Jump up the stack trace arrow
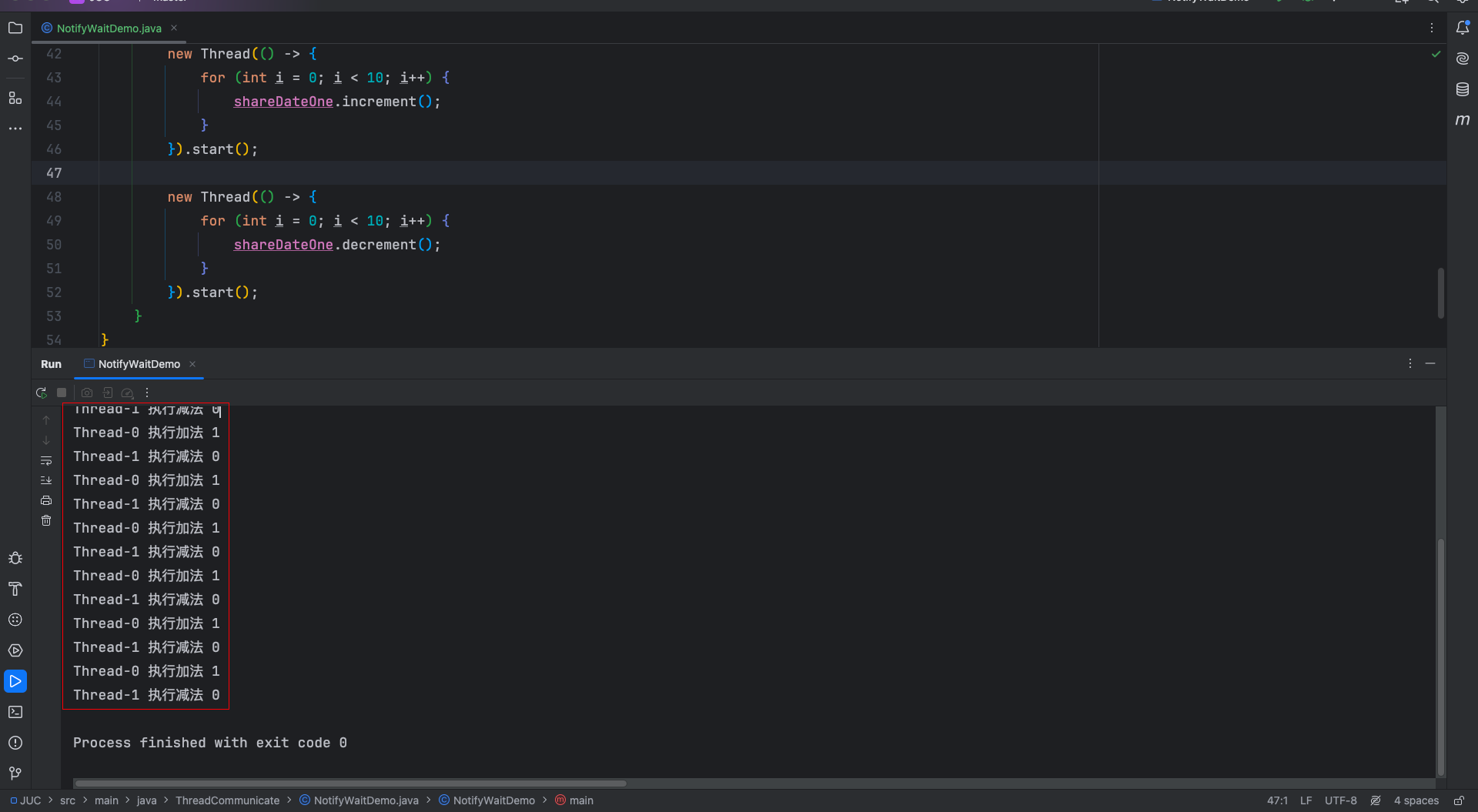 (46, 420)
